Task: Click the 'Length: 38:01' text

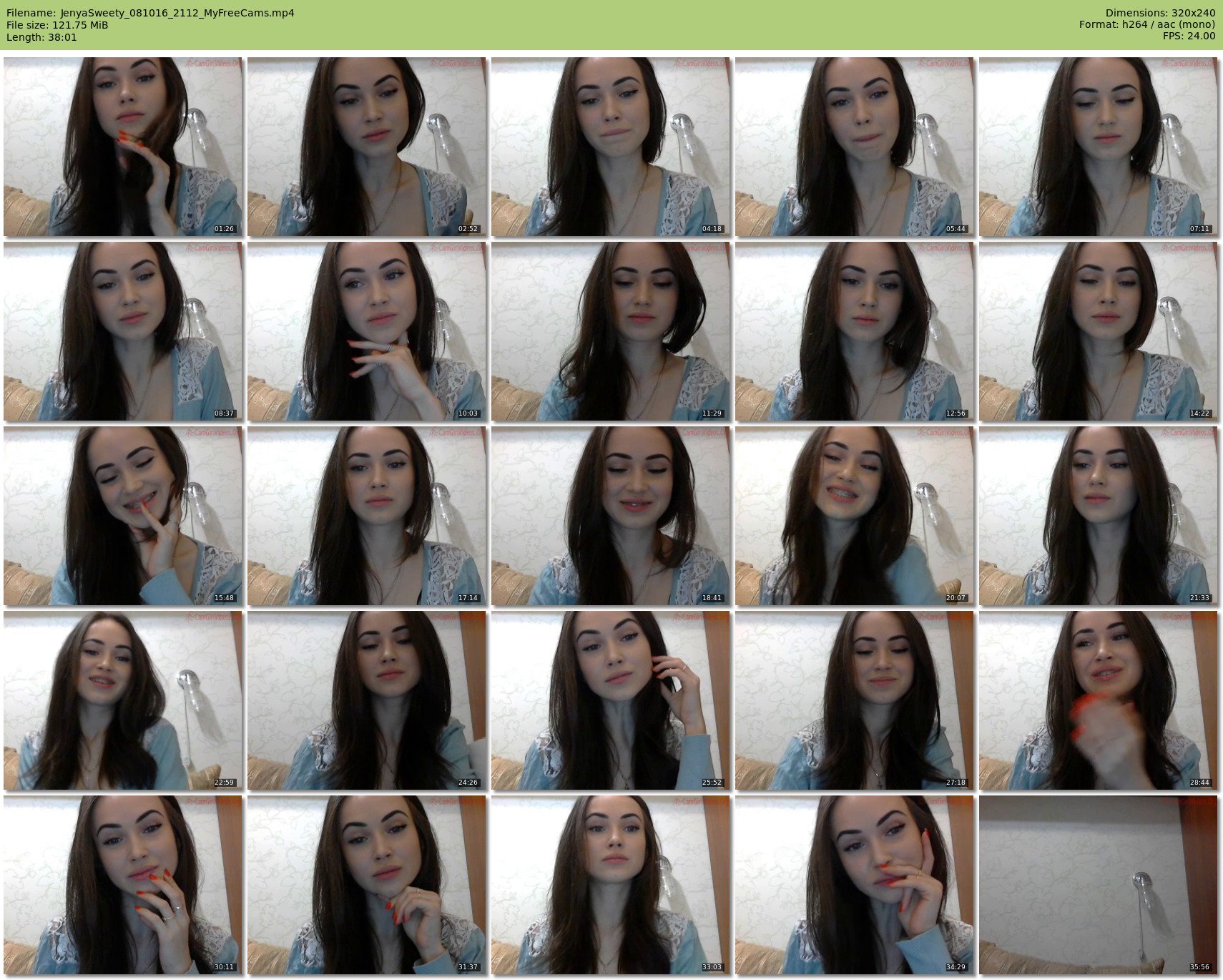Action: point(41,37)
